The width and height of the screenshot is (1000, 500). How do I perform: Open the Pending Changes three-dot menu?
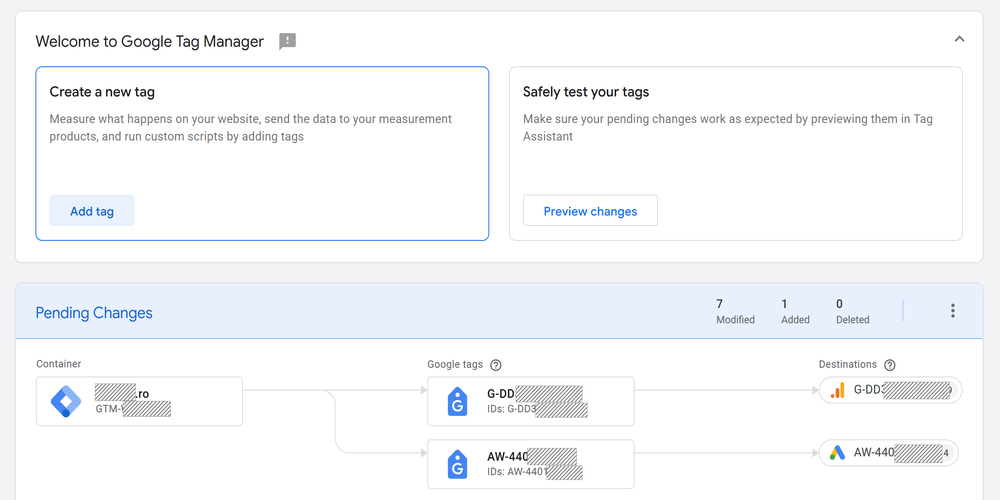point(953,311)
